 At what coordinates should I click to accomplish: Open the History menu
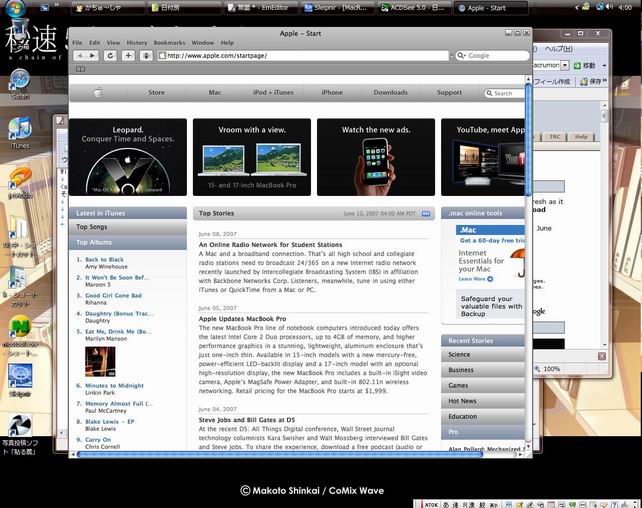(137, 43)
